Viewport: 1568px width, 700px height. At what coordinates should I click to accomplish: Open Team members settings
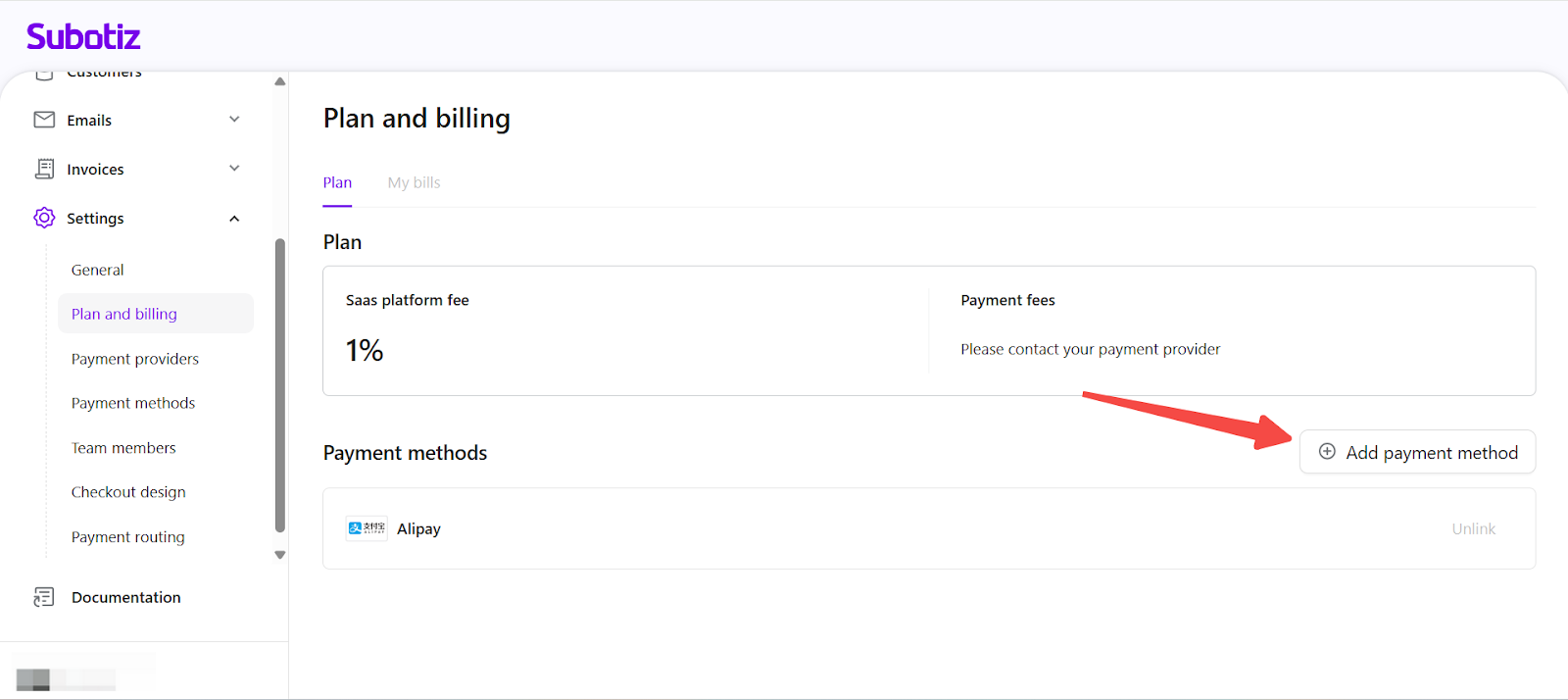coord(123,448)
